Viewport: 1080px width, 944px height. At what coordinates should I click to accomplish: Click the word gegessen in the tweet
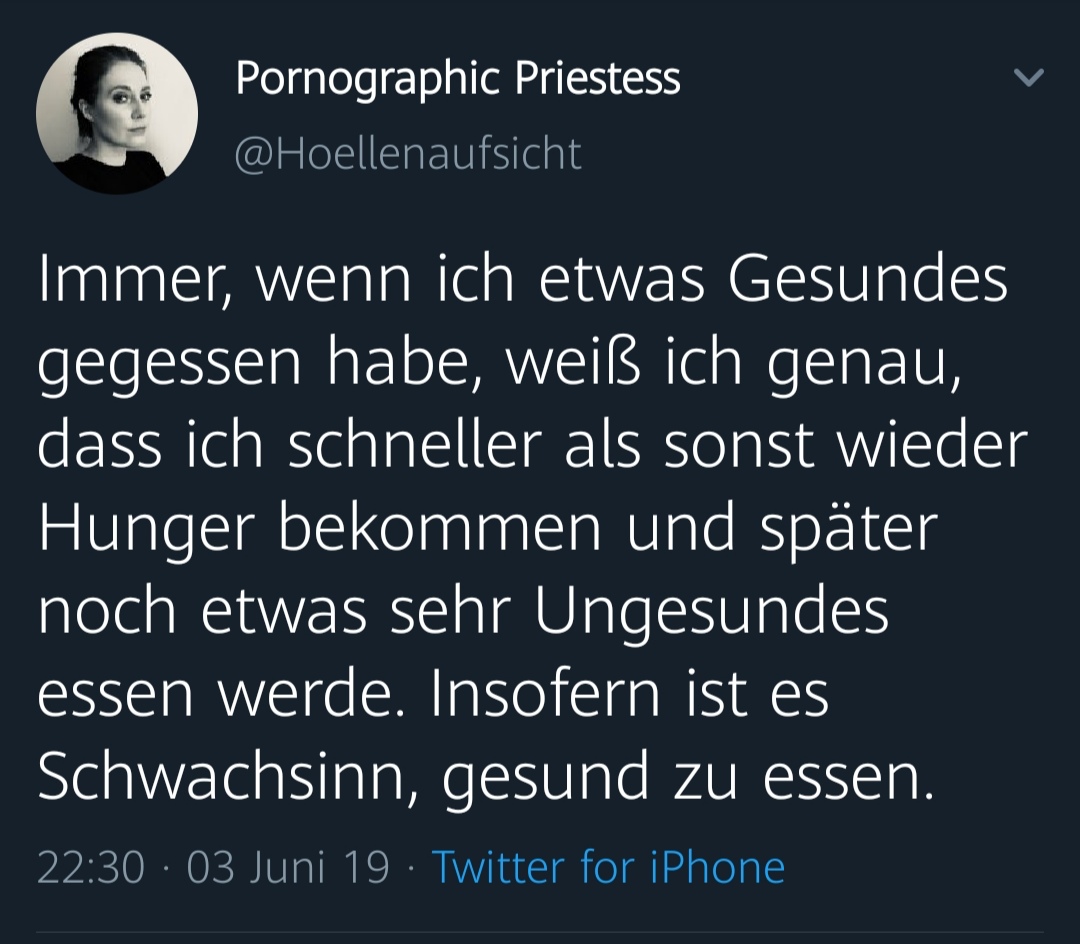click(x=170, y=366)
